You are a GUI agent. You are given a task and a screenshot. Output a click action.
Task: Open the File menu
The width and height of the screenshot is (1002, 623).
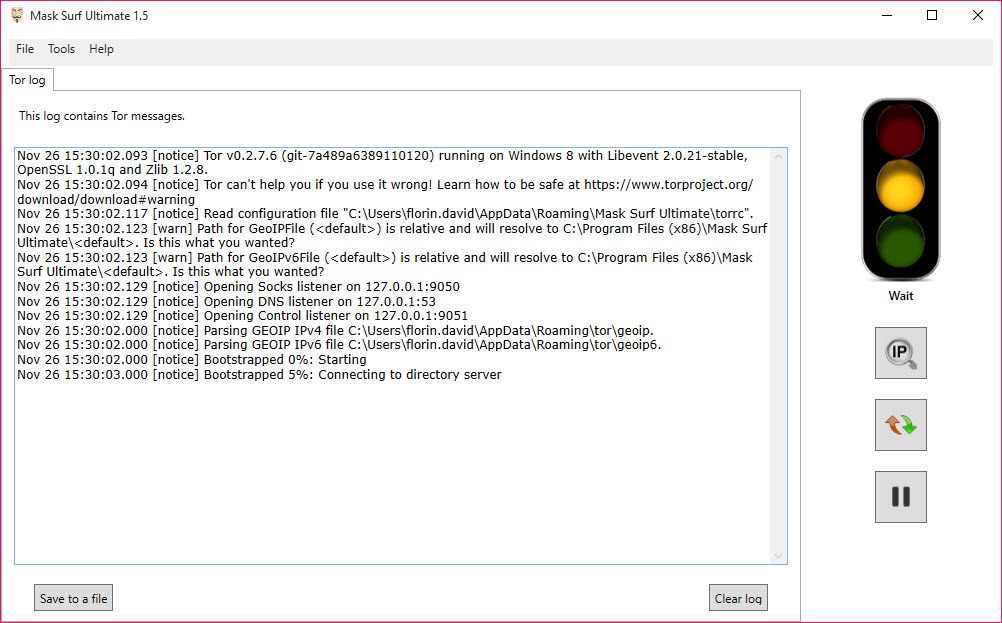[x=25, y=49]
